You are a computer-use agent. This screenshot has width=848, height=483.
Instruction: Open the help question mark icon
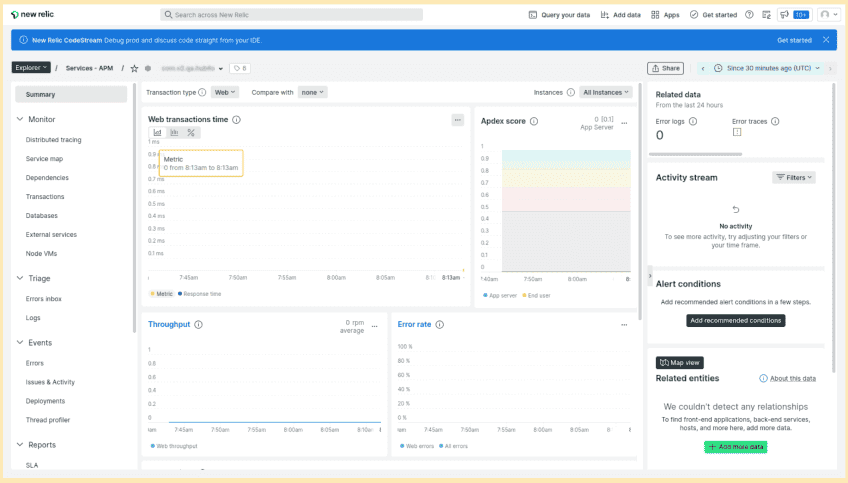coord(749,15)
